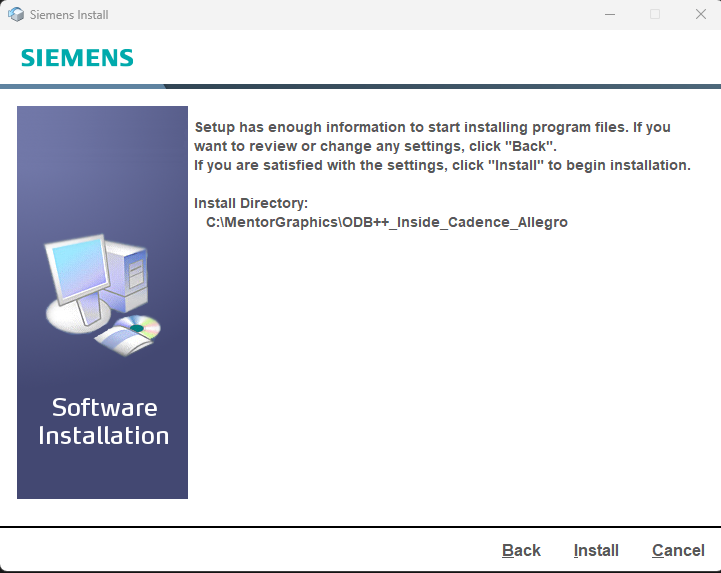Close the Siemens Install window

700,15
